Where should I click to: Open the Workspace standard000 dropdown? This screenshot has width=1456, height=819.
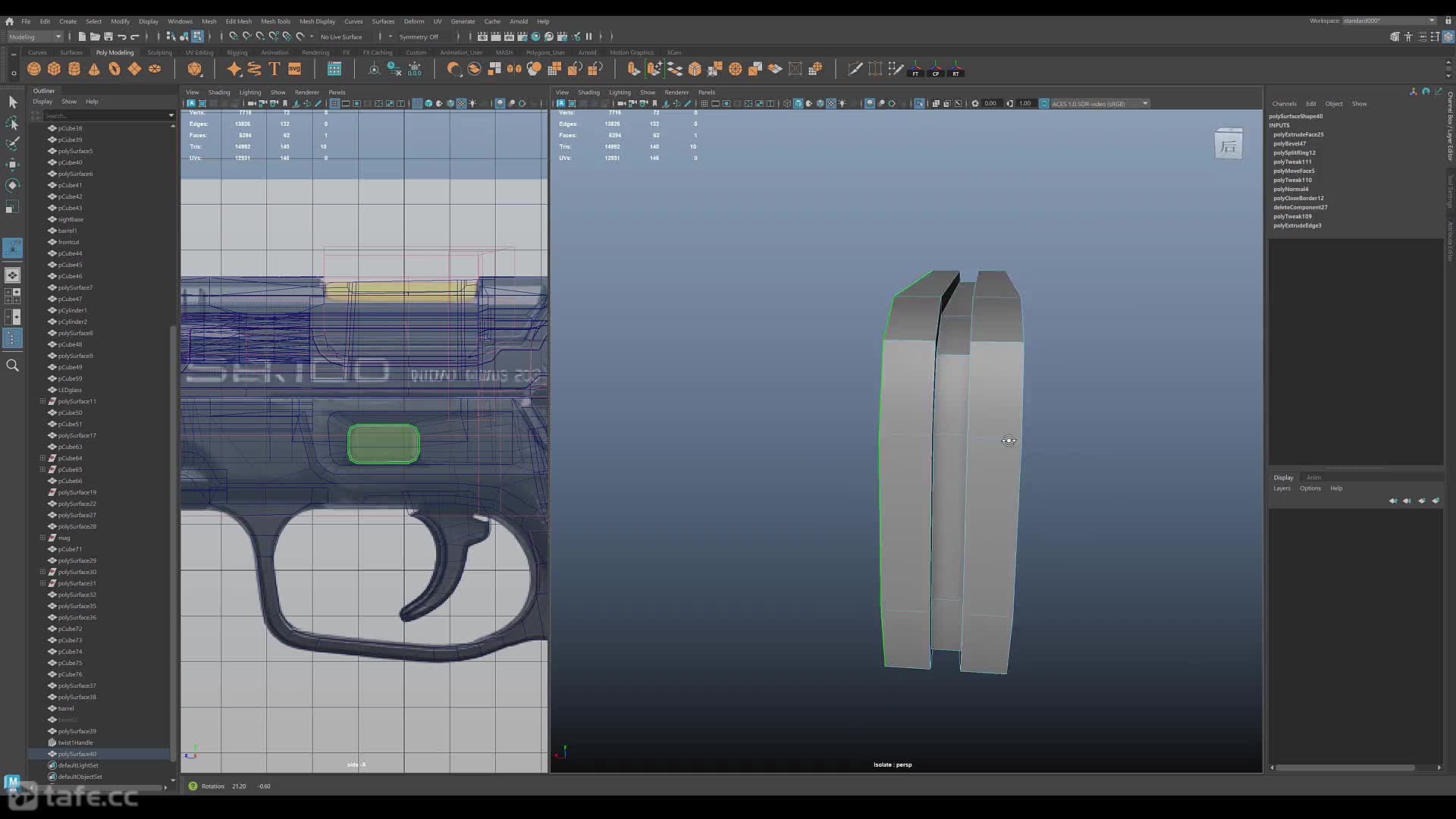coord(1389,20)
